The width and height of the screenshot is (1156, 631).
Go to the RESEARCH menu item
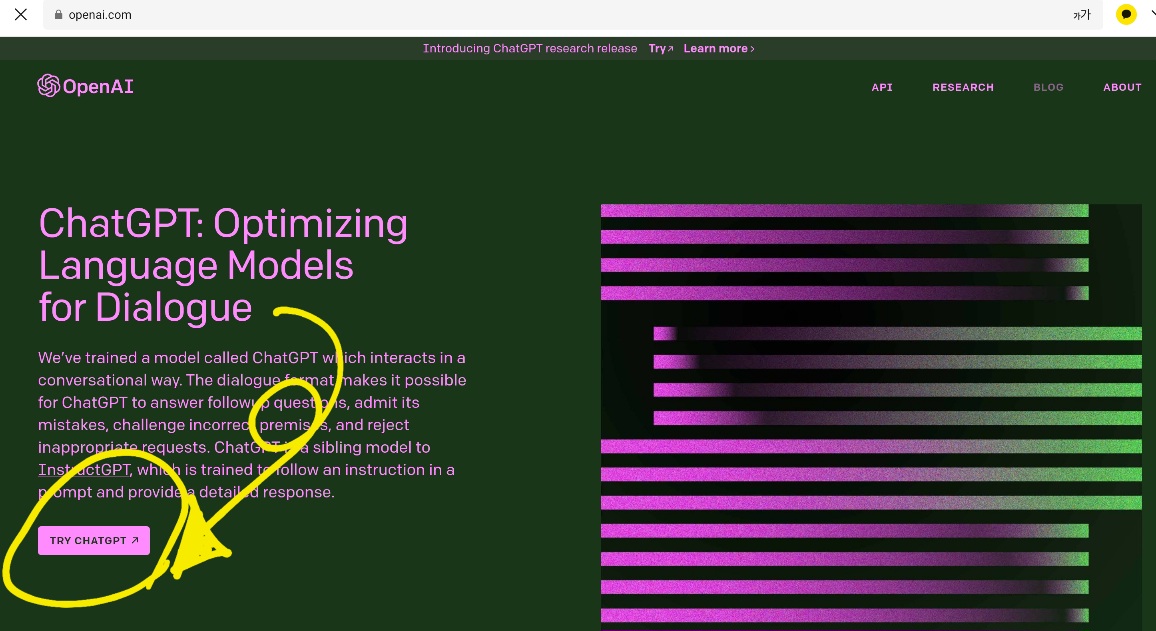point(963,87)
